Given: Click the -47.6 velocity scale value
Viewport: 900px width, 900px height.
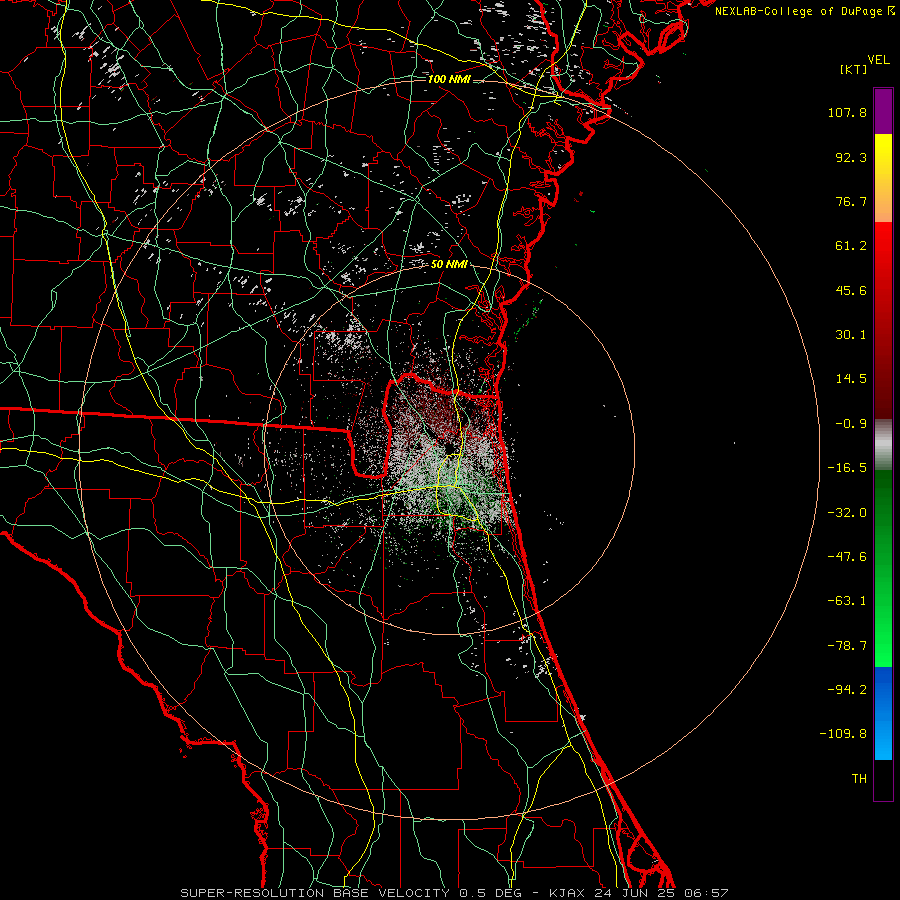Looking at the screenshot, I should tap(847, 557).
